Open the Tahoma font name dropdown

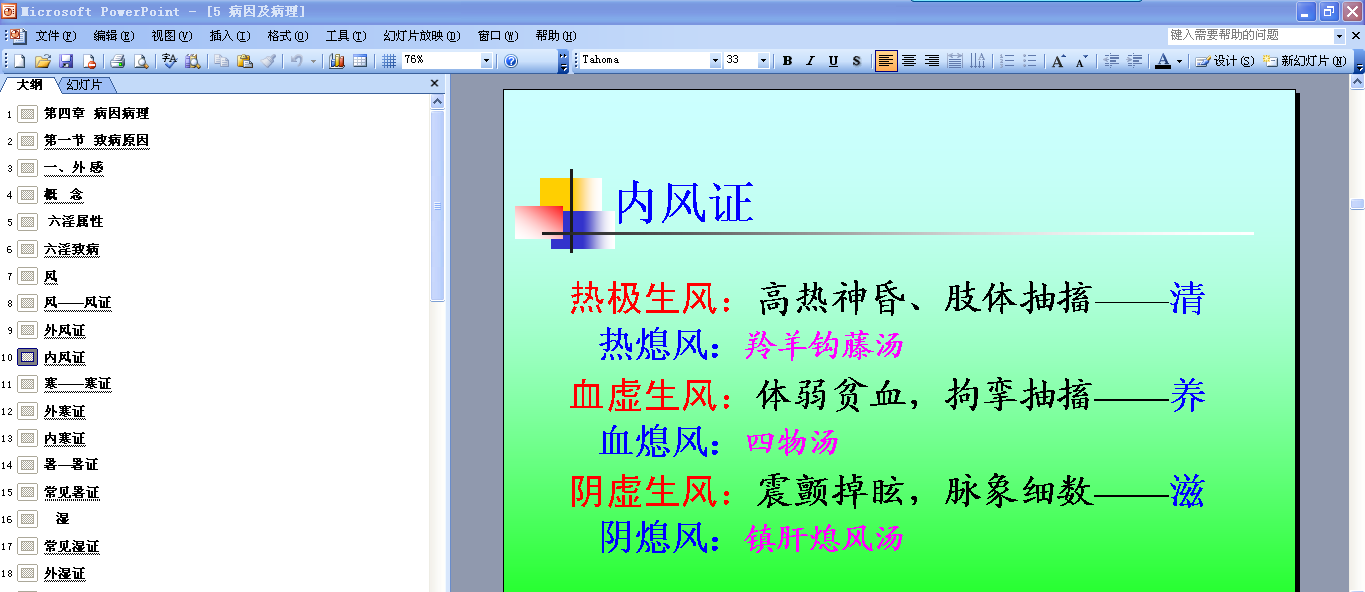click(715, 61)
